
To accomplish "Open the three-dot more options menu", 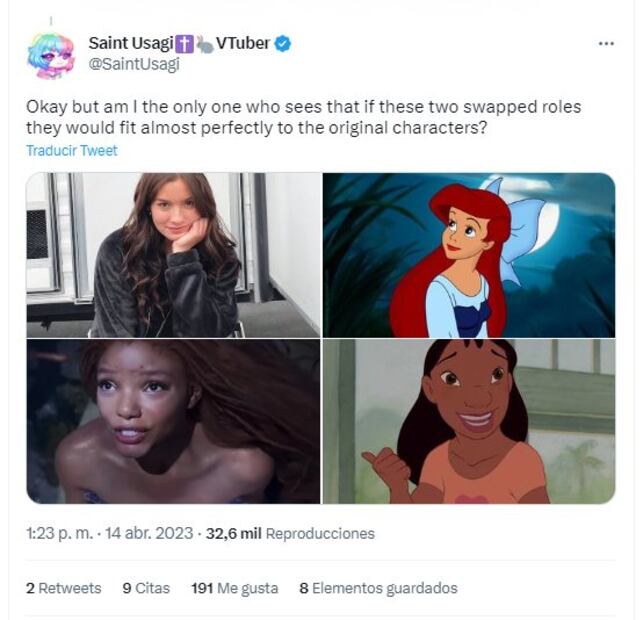I will tap(606, 44).
